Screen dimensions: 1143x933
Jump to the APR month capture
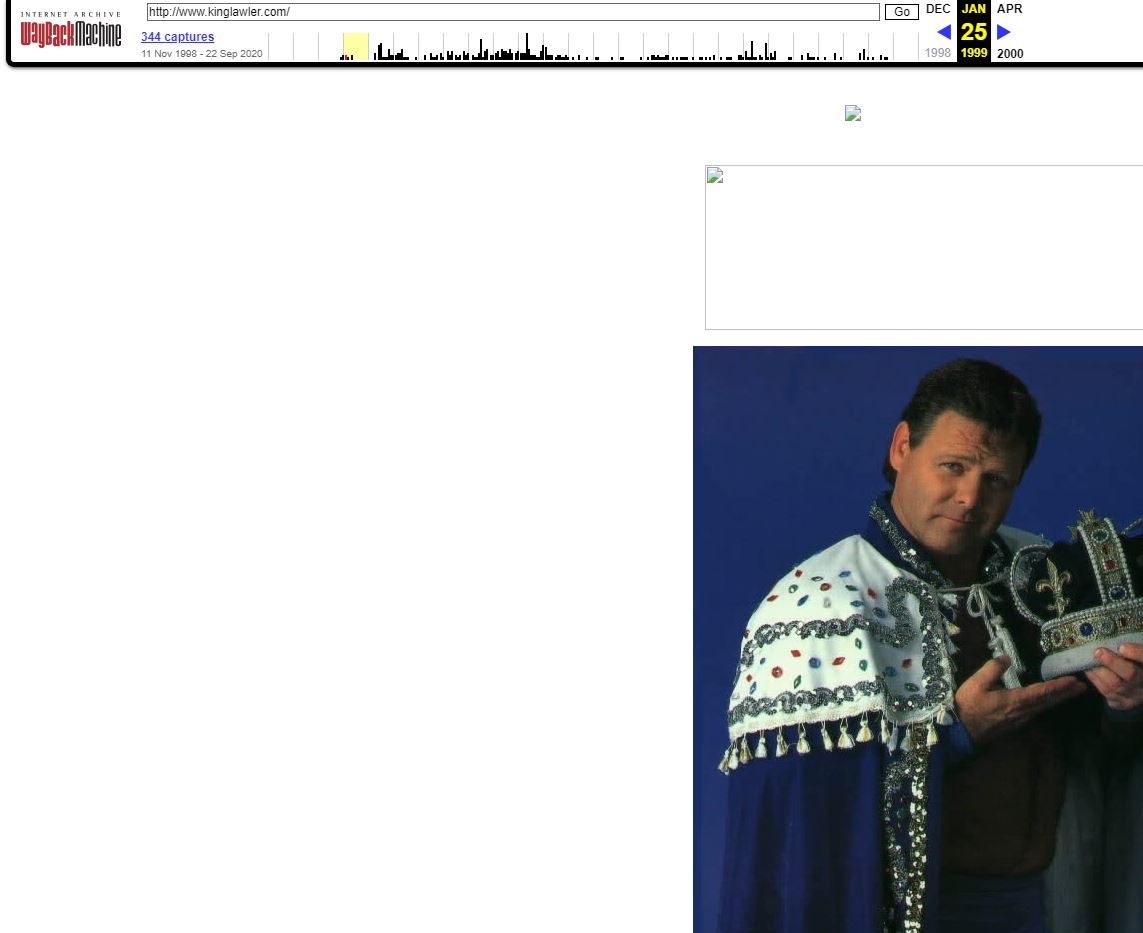(1009, 9)
